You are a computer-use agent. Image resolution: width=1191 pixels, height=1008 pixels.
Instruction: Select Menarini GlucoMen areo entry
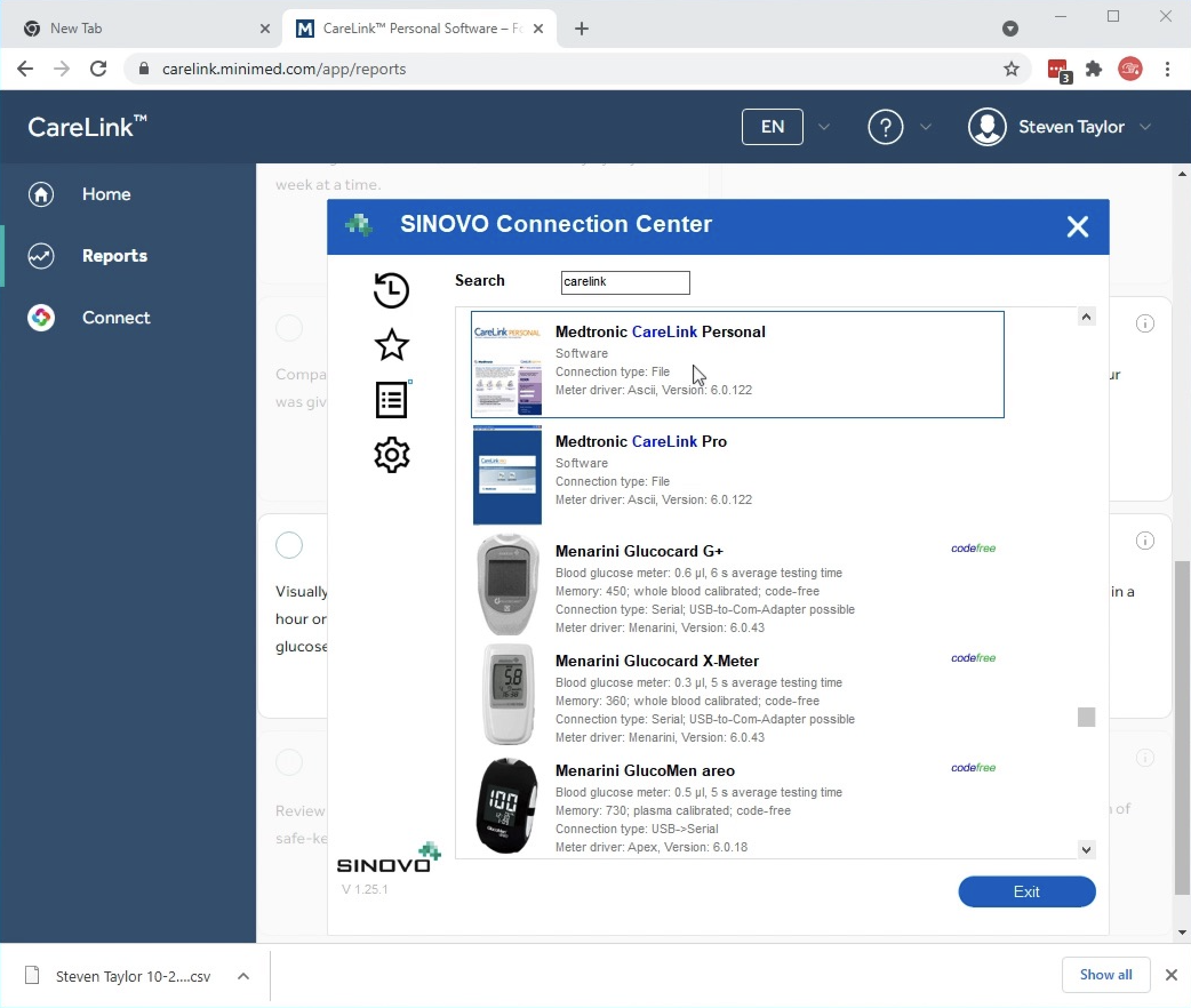737,806
